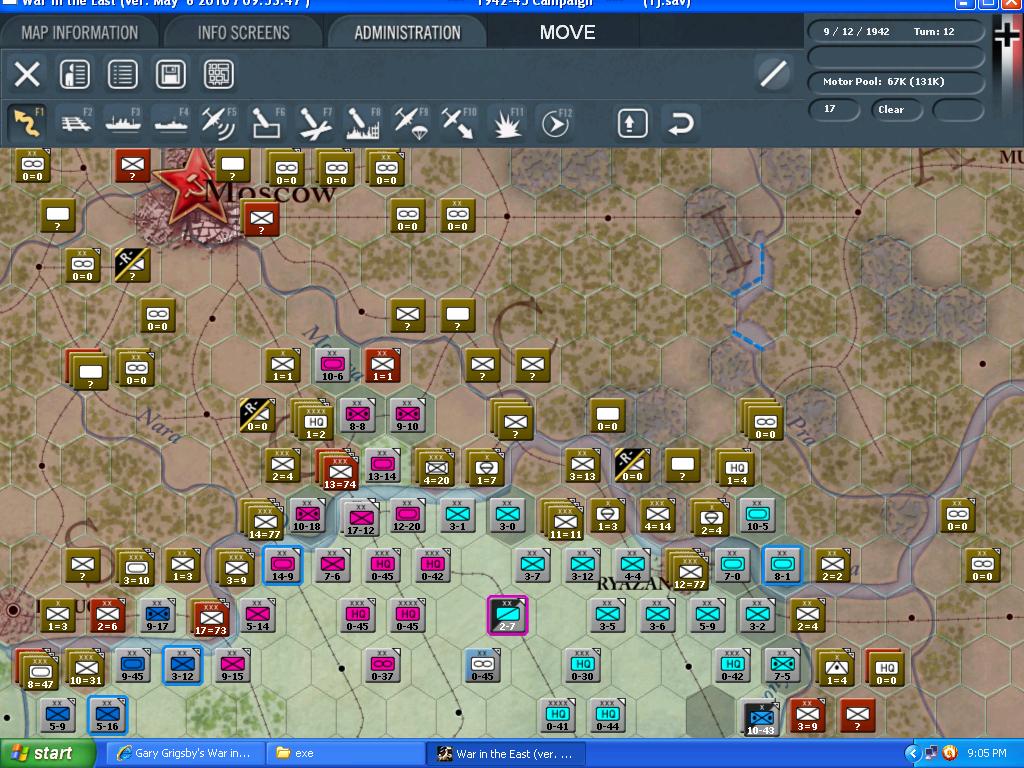Select the cyan 7-5 unit counter
Viewport: 1024px width, 768px height.
[782, 665]
